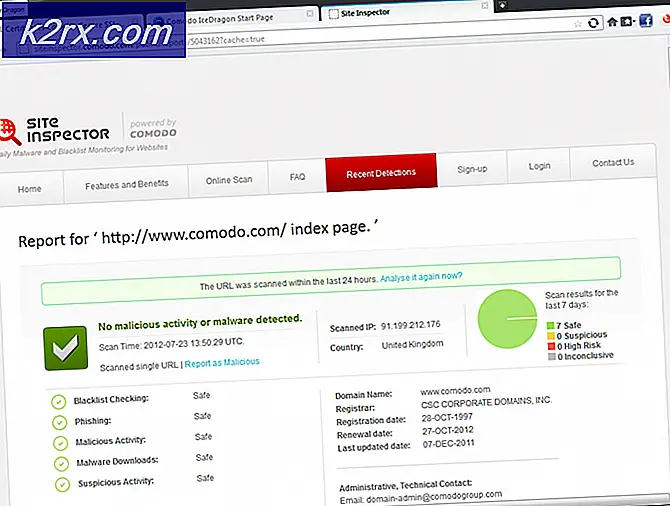Open the bookmarks menu icon
The height and width of the screenshot is (506, 670).
627,21
